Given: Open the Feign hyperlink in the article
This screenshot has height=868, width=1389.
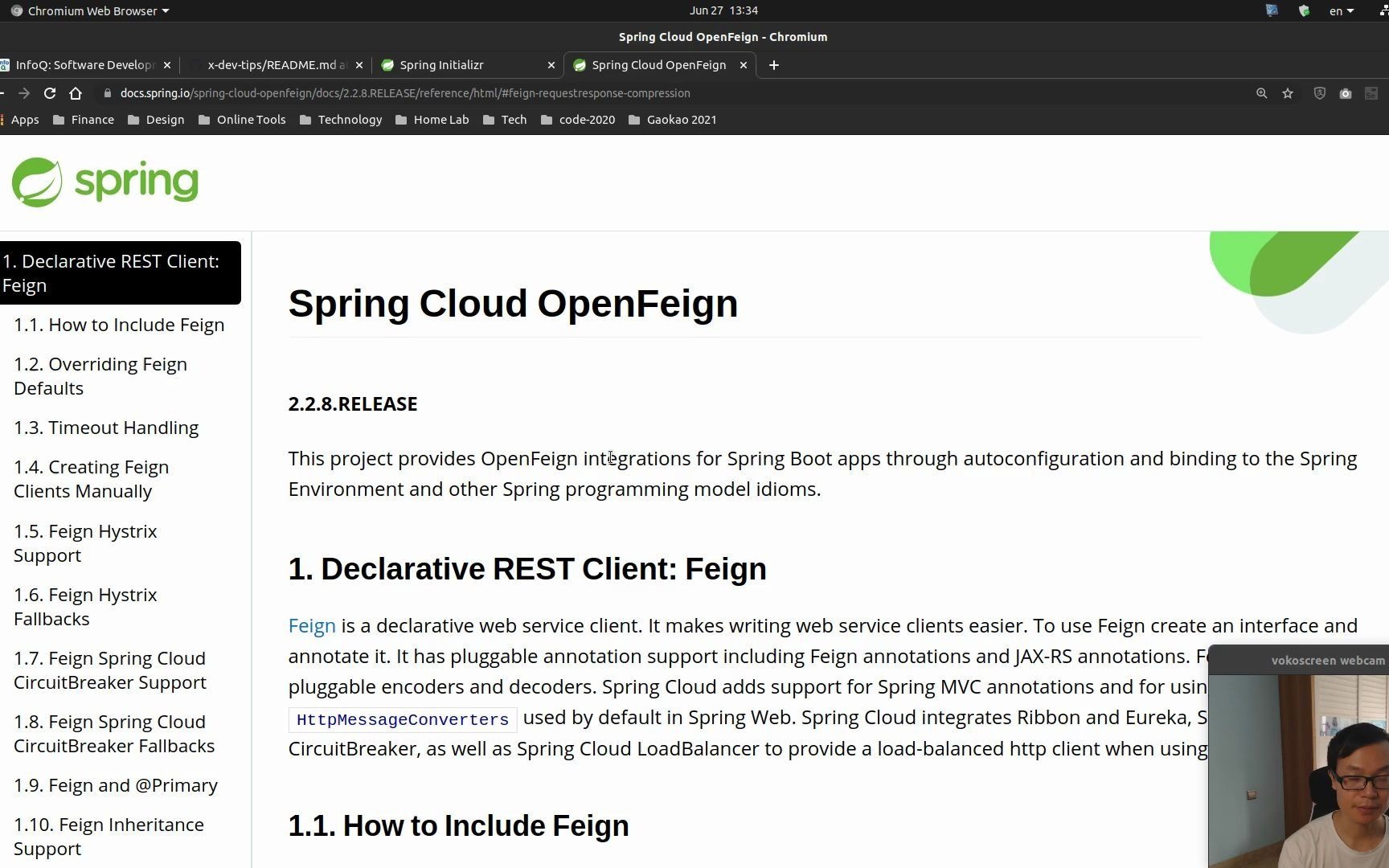Looking at the screenshot, I should click(312, 625).
